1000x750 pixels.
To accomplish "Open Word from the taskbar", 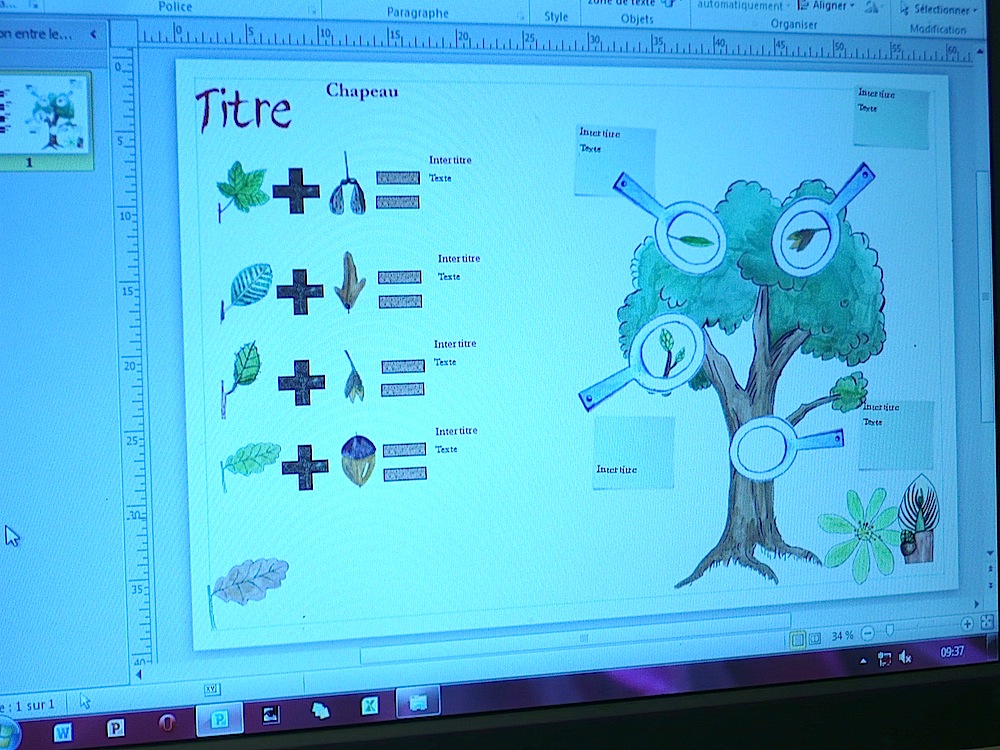I will click(x=62, y=733).
